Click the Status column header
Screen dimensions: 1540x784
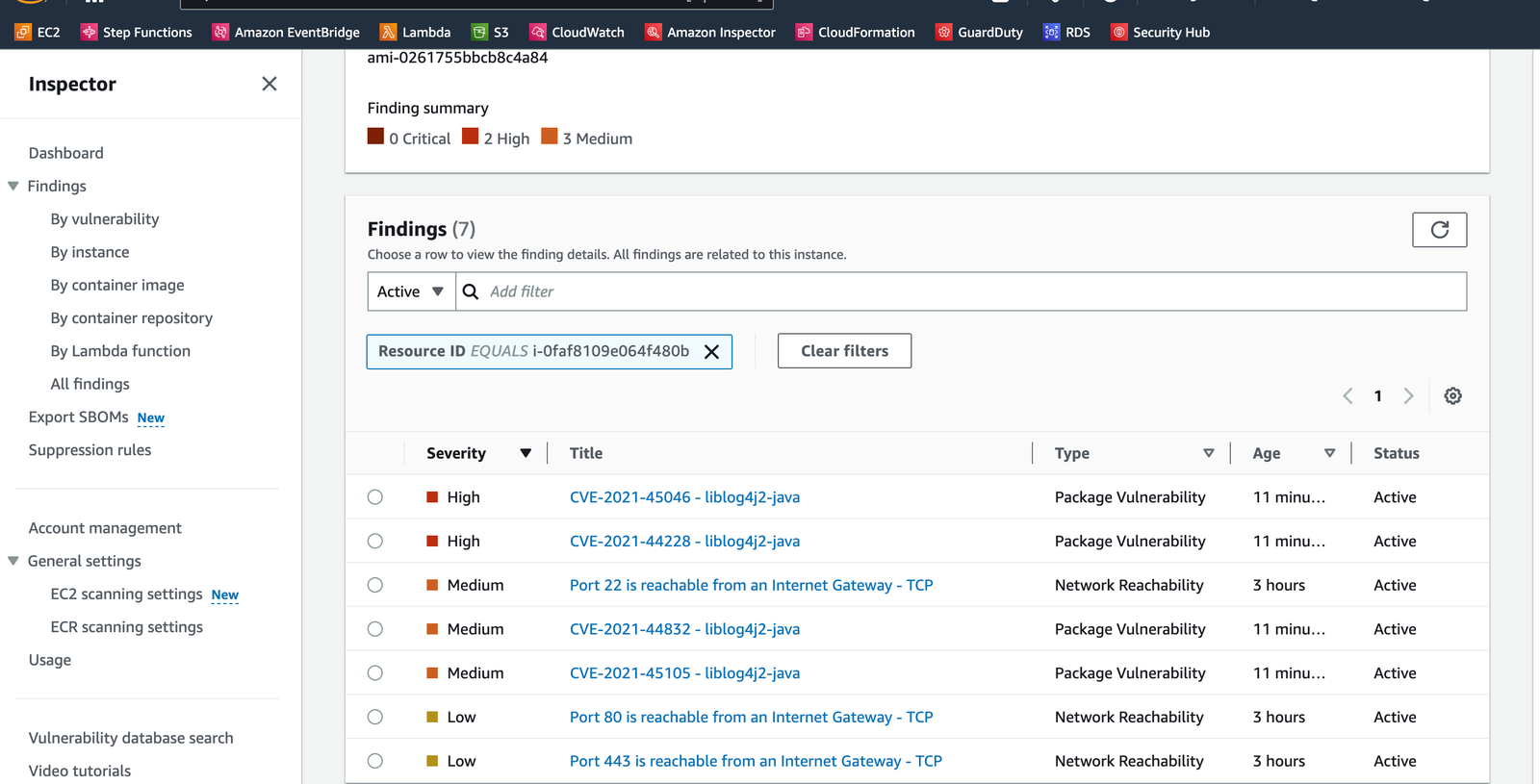(x=1397, y=453)
